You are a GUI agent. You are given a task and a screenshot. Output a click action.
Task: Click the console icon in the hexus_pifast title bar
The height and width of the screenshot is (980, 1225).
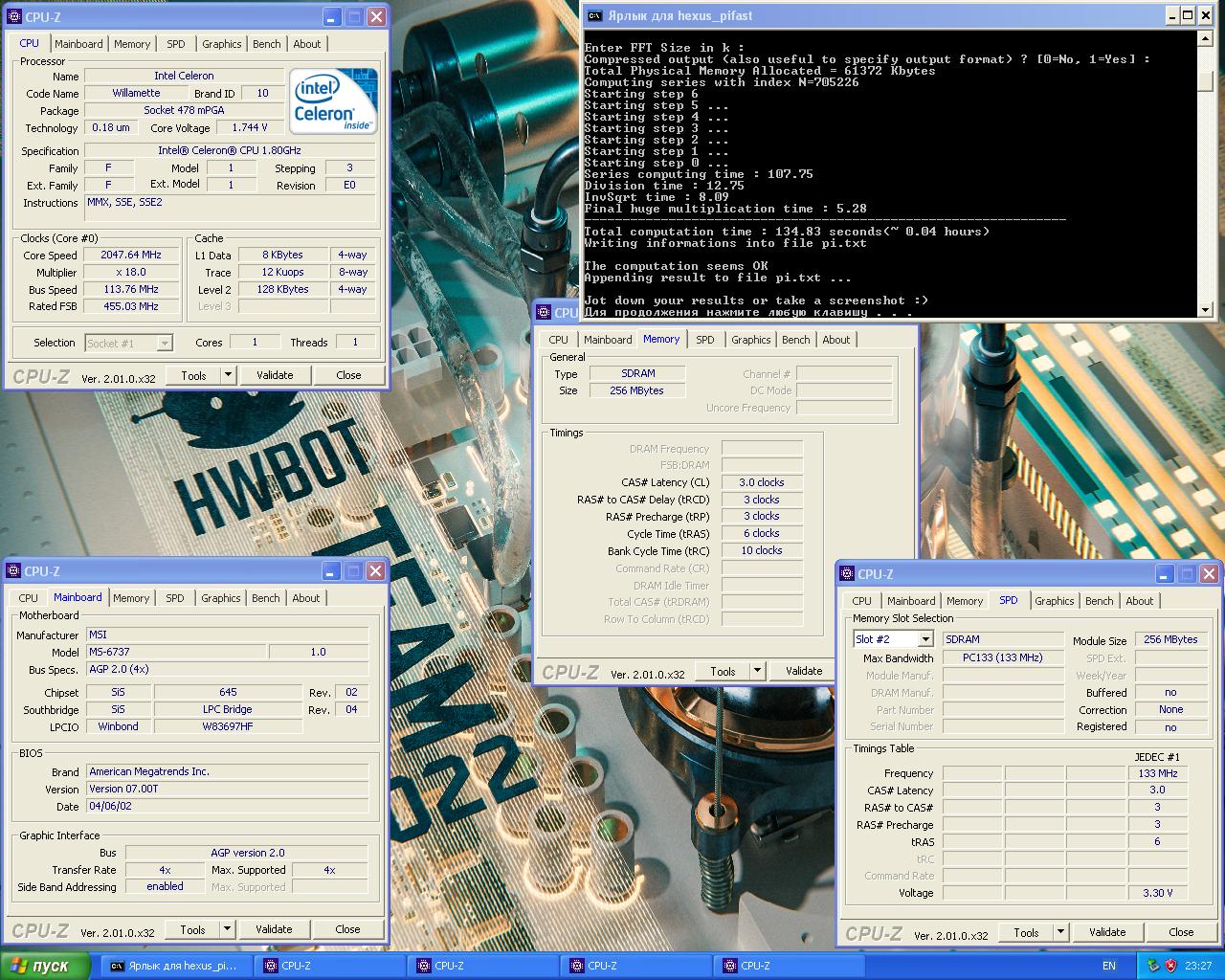[594, 15]
